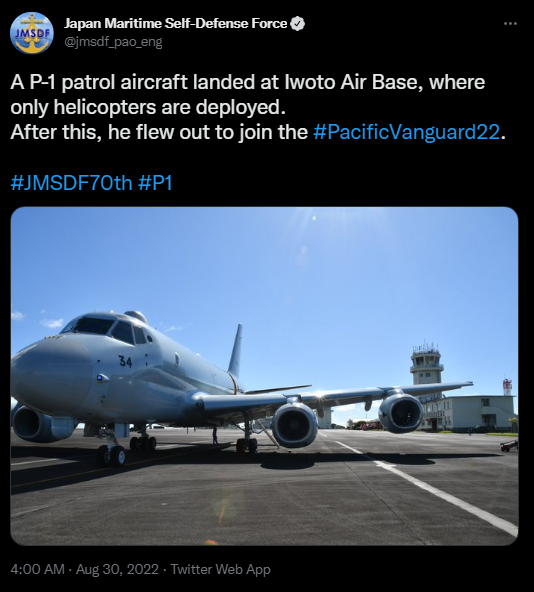Open the #JMSDF70th hashtag
The width and height of the screenshot is (534, 592).
pyautogui.click(x=71, y=183)
